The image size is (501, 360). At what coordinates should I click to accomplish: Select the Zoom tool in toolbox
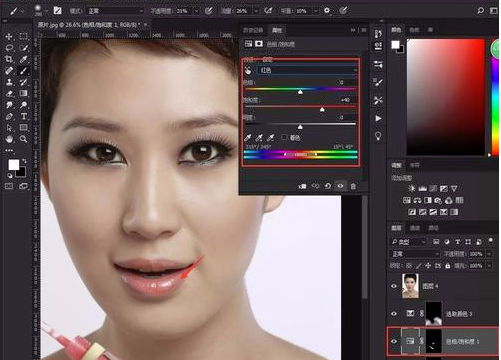[x=24, y=139]
